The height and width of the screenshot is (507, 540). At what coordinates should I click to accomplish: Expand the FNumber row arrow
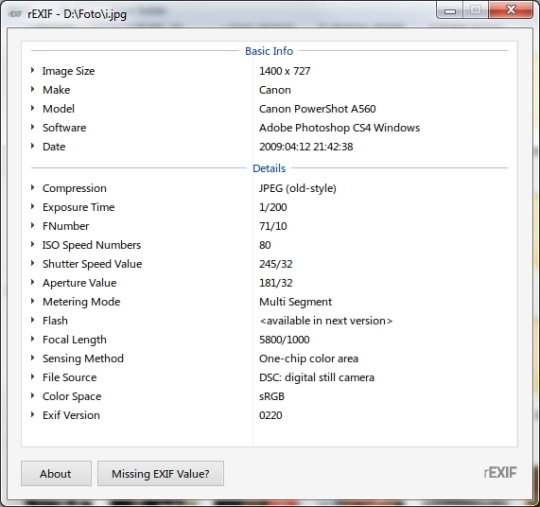pyautogui.click(x=32, y=226)
